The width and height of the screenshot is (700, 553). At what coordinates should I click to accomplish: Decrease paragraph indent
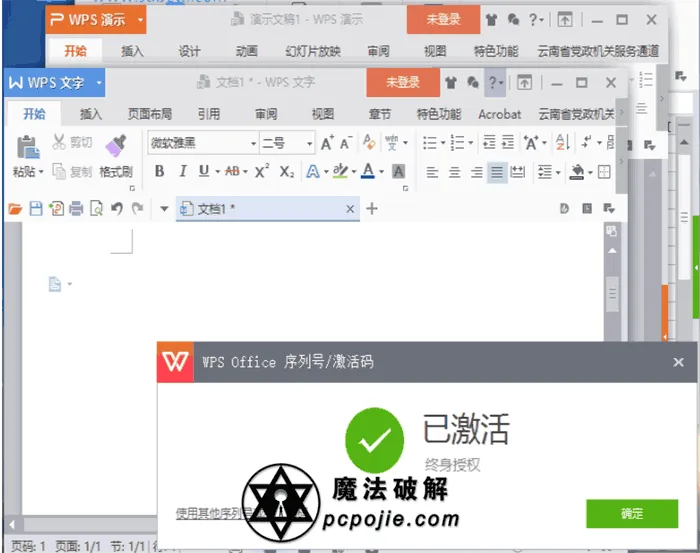coord(489,143)
